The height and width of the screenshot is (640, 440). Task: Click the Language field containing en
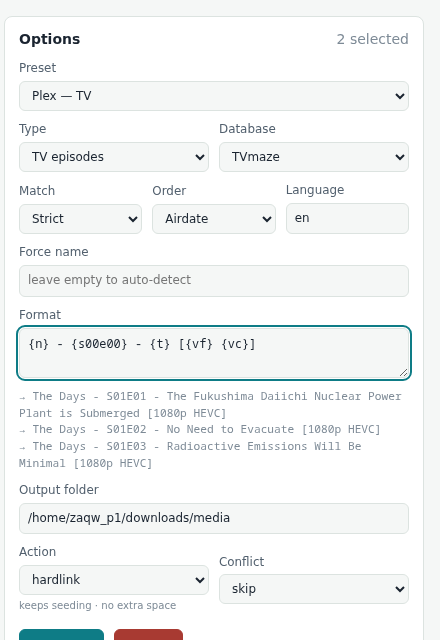[347, 218]
